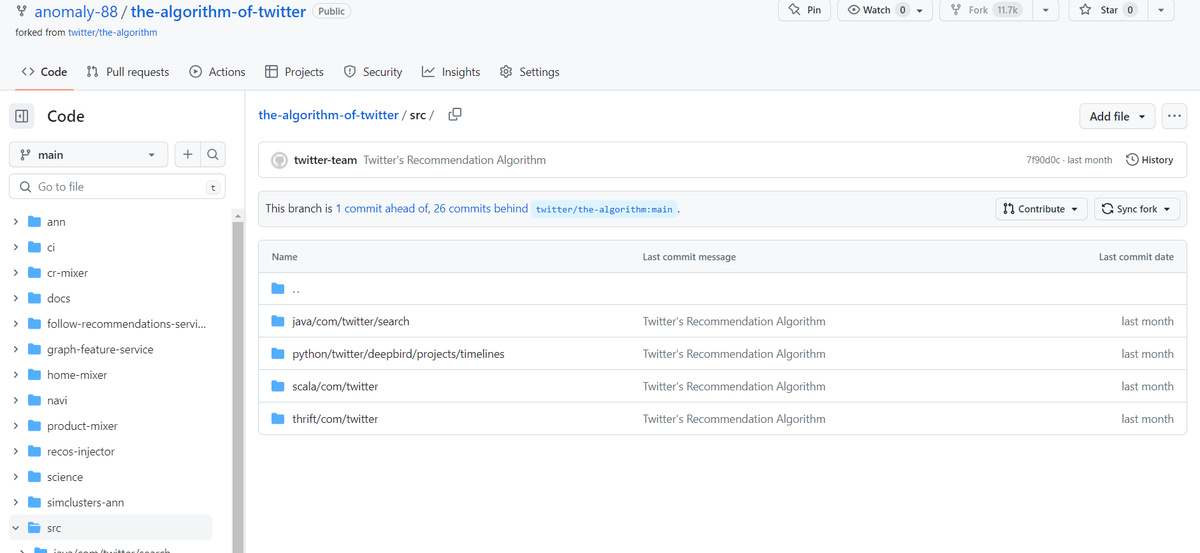Open the 1 commit ahead of link

click(382, 209)
